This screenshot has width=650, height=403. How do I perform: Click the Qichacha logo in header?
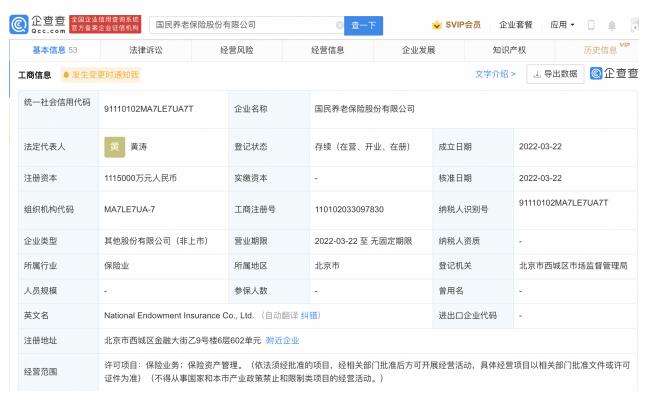pyautogui.click(x=37, y=23)
